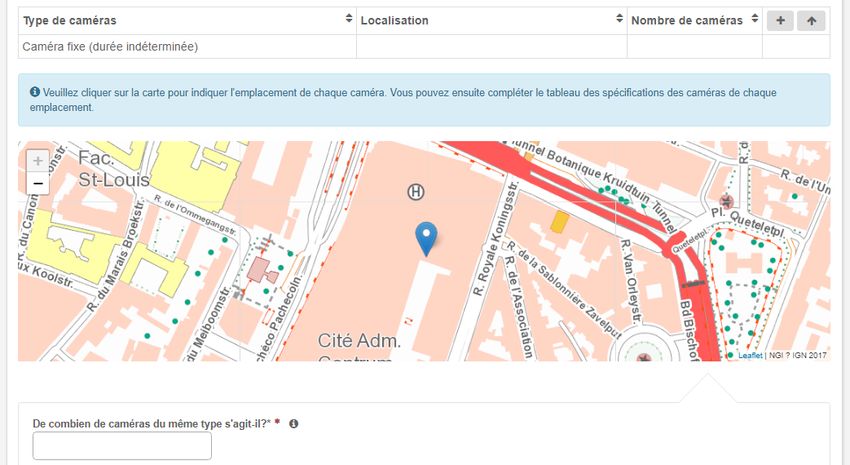The image size is (850, 465).
Task: Zoom out the map with minus button
Action: (38, 184)
